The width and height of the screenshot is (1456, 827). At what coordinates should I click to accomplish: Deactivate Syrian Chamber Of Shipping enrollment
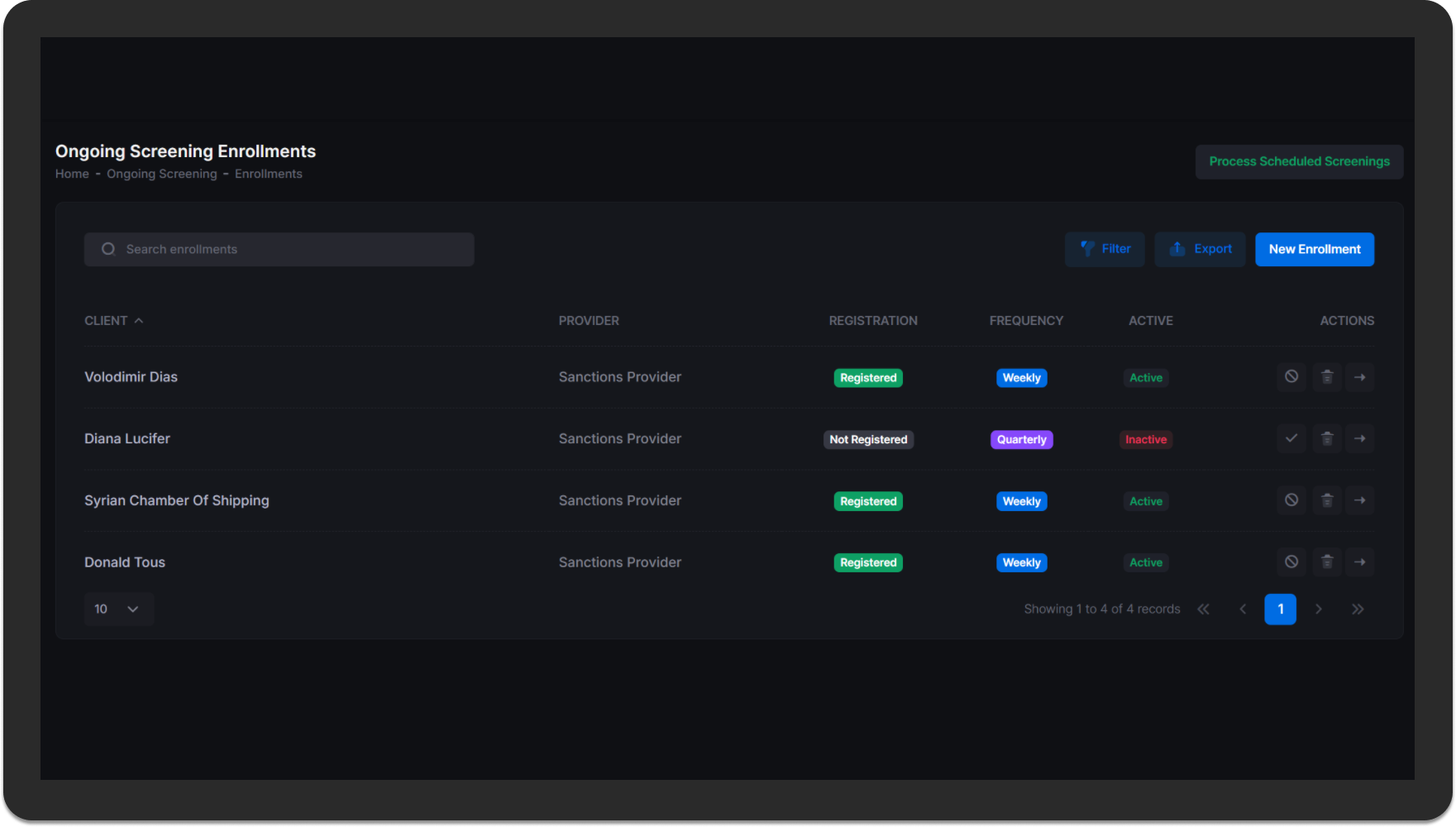tap(1291, 500)
